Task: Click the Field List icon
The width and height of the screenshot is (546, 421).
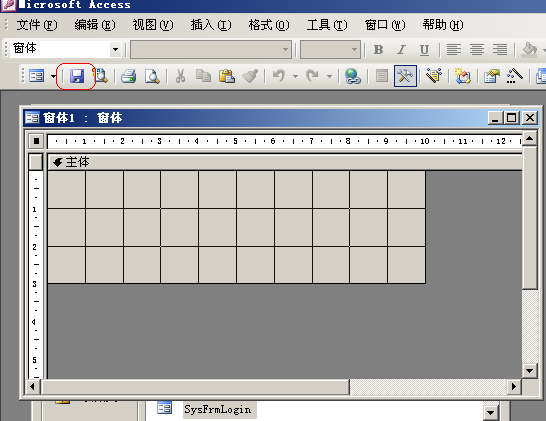Action: (x=382, y=76)
